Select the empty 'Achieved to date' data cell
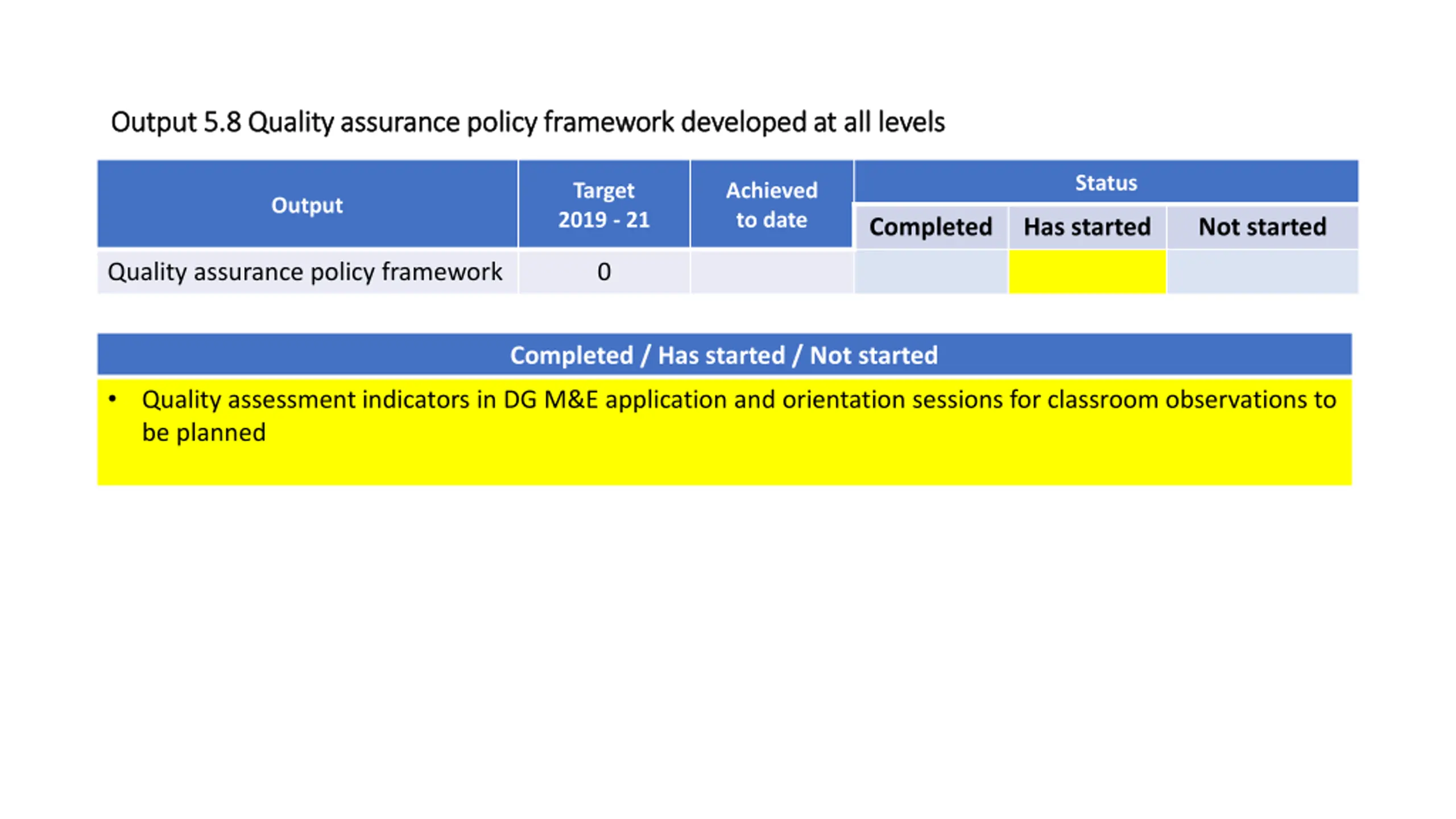The width and height of the screenshot is (1456, 819). pyautogui.click(x=772, y=272)
